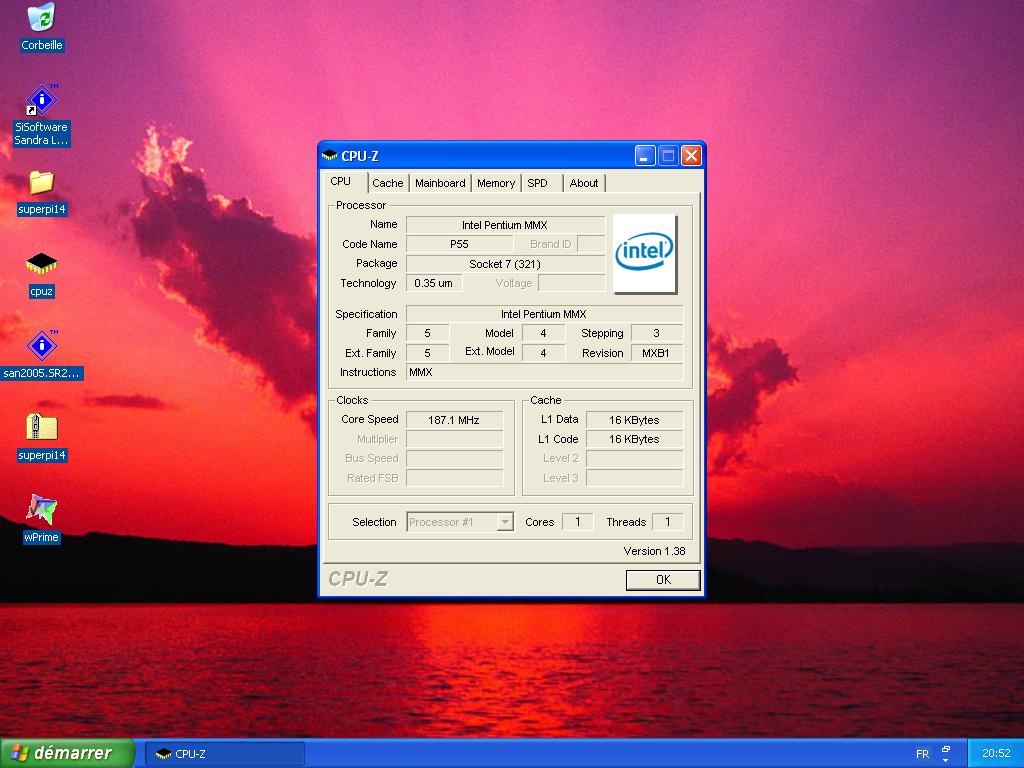The image size is (1024, 768).
Task: Close the CPU-Z window
Action: click(x=690, y=155)
